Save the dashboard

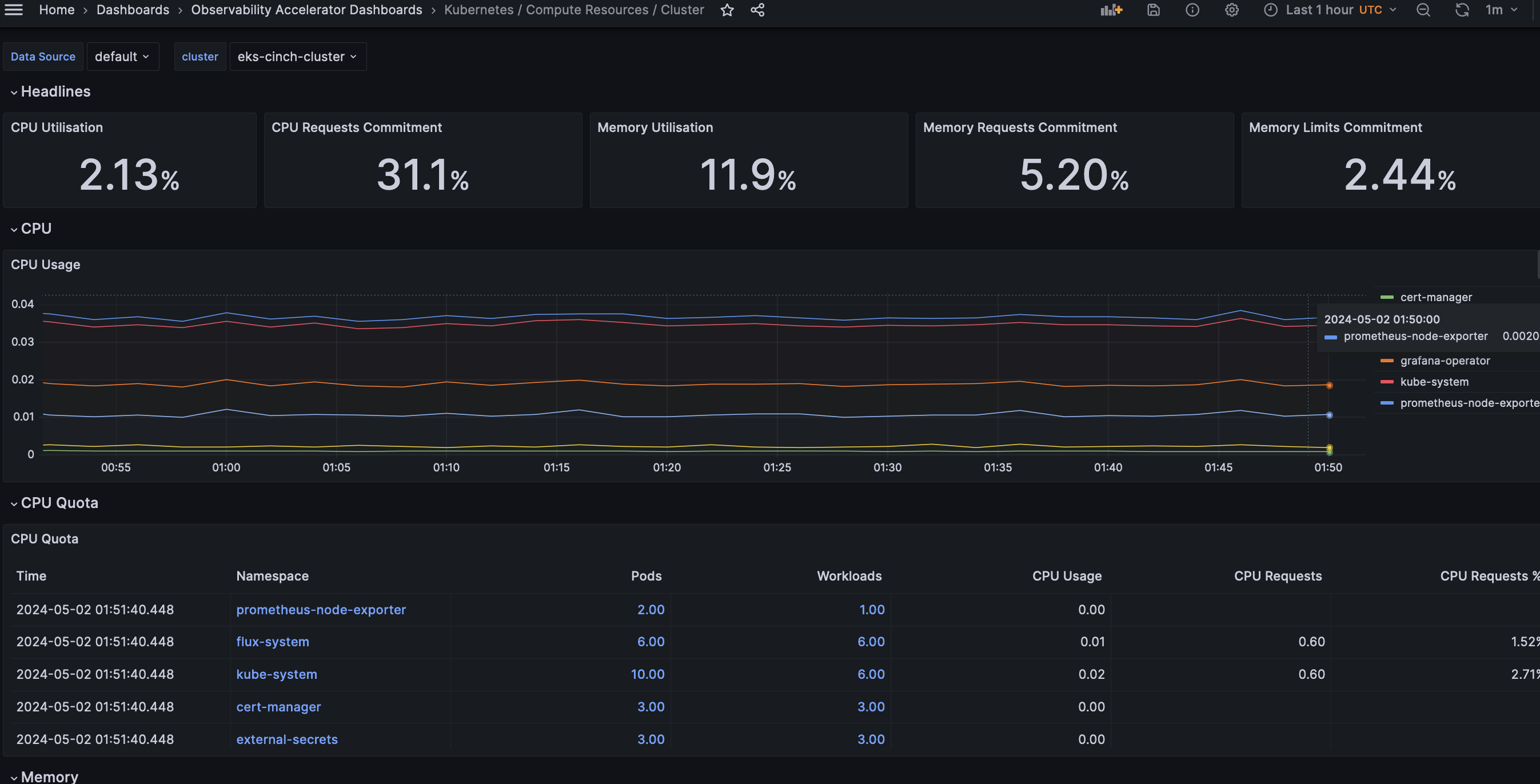[x=1153, y=10]
